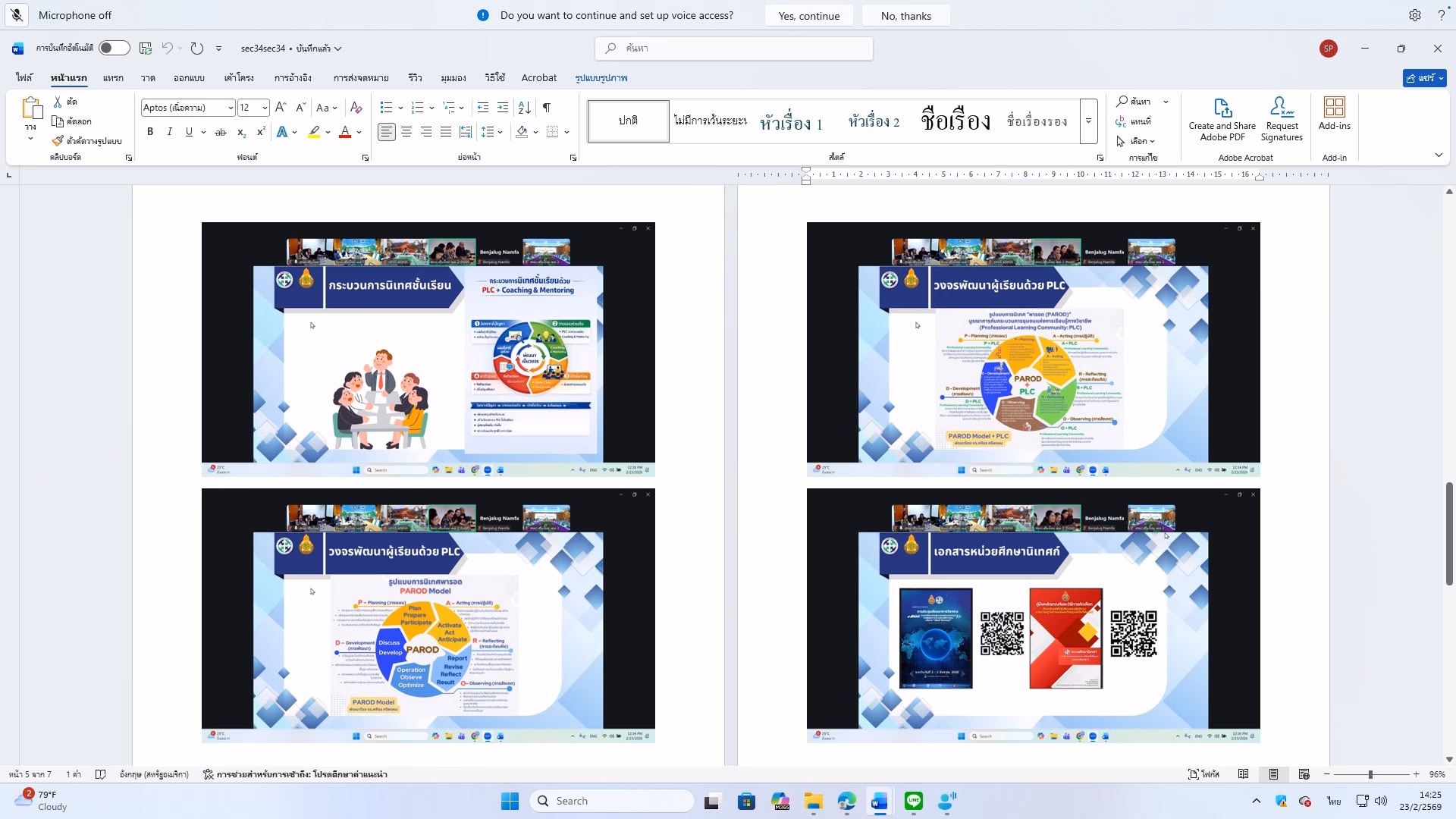Toggle italic formatting

point(170,132)
